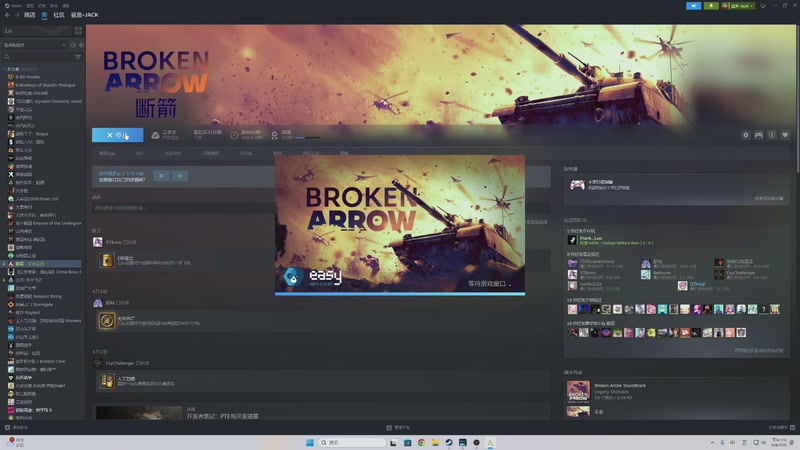The height and width of the screenshot is (450, 800).
Task: Click the achievements progress bar
Action: [307, 138]
